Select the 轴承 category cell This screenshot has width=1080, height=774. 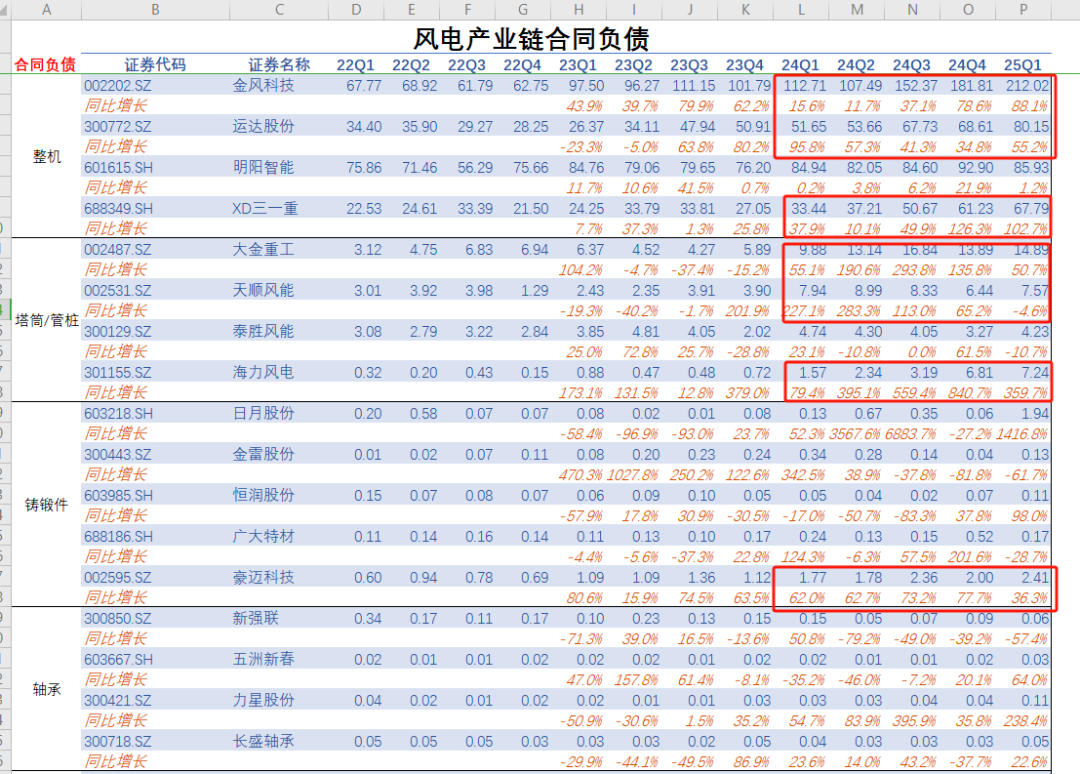point(47,689)
